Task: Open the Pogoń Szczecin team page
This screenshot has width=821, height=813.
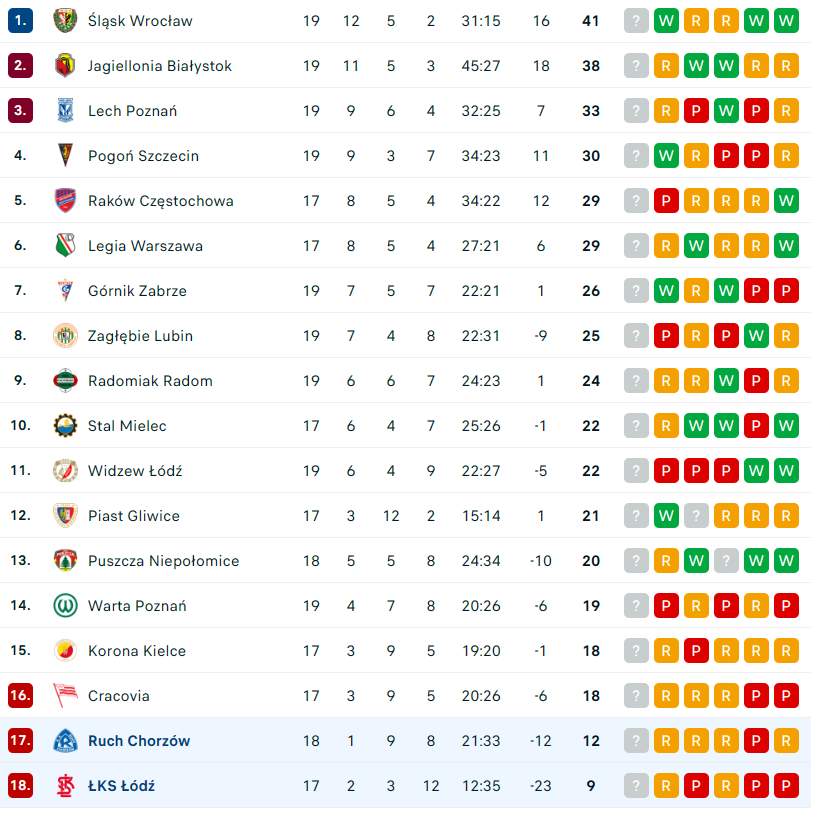Action: [x=143, y=156]
